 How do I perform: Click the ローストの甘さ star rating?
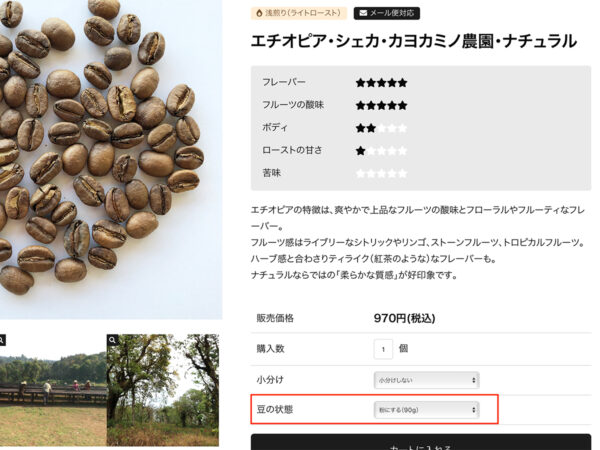(x=382, y=151)
